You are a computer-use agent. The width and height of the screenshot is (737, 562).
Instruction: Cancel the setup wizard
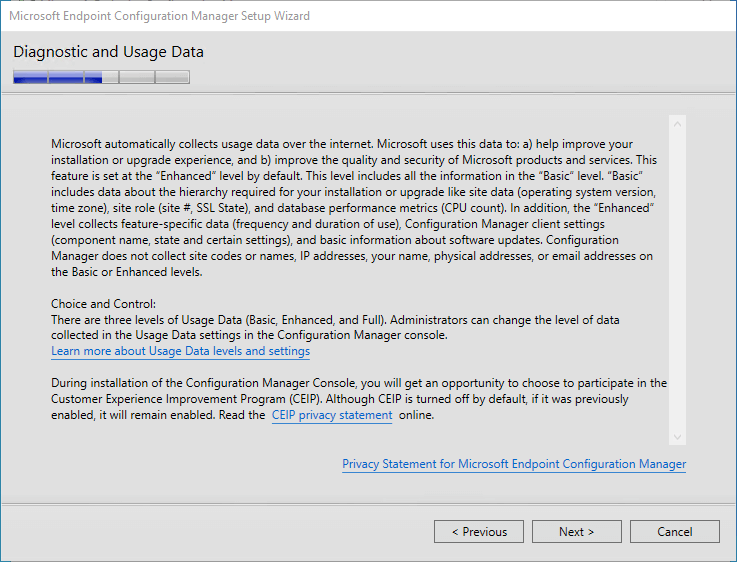pyautogui.click(x=674, y=531)
